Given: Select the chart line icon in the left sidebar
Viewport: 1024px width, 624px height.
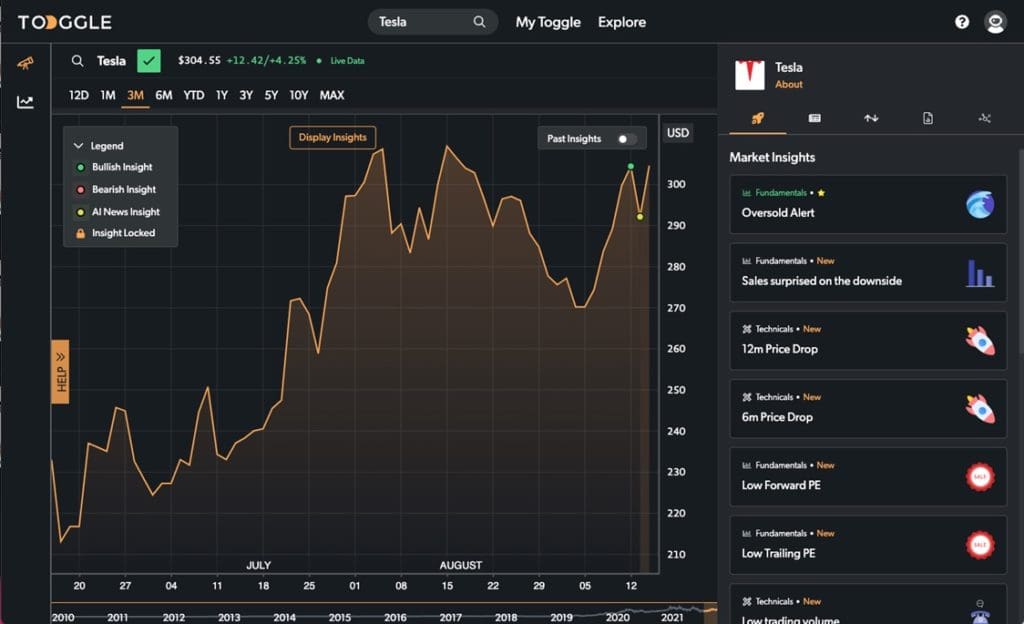Looking at the screenshot, I should (25, 102).
